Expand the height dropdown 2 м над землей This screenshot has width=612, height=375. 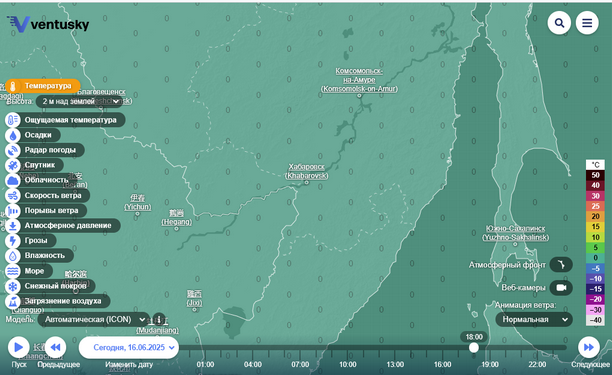[80, 101]
